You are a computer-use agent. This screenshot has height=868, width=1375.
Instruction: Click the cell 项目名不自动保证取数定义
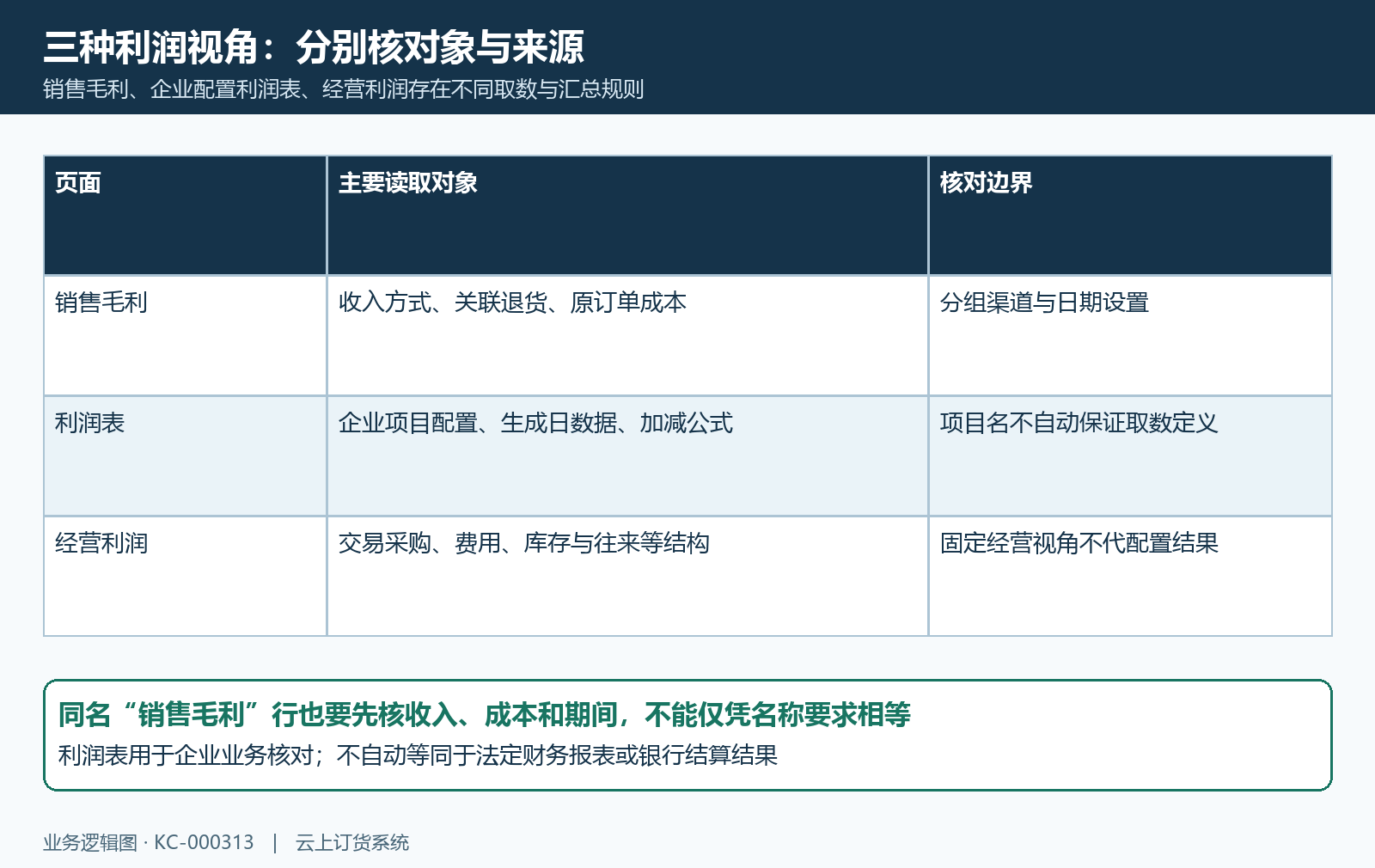pos(1130,455)
